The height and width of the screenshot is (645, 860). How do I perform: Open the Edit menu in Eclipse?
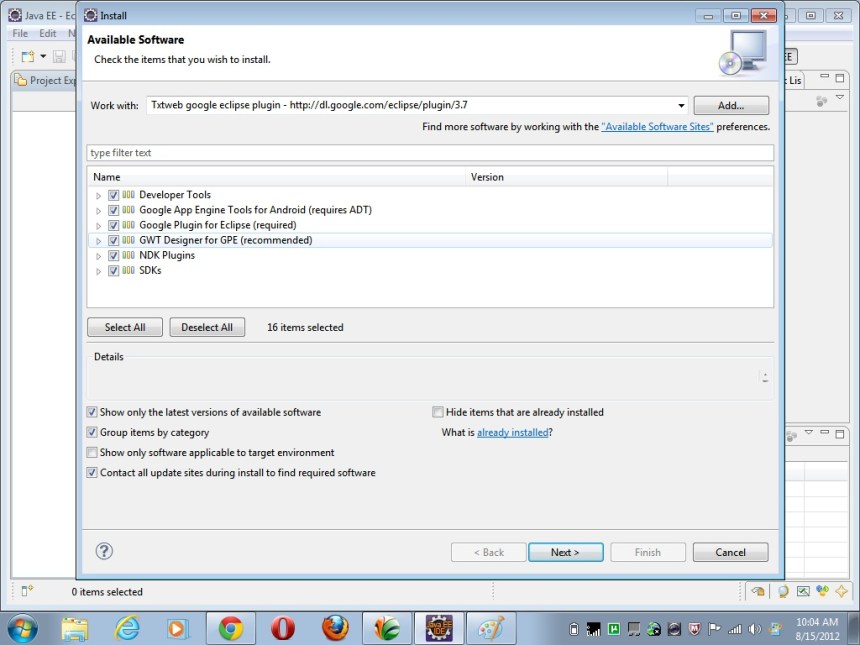click(47, 33)
